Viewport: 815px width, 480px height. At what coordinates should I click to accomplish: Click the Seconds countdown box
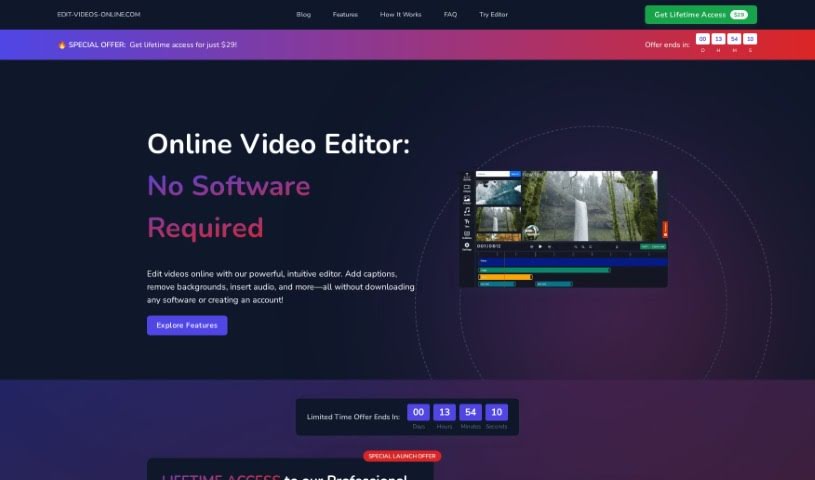(x=496, y=412)
